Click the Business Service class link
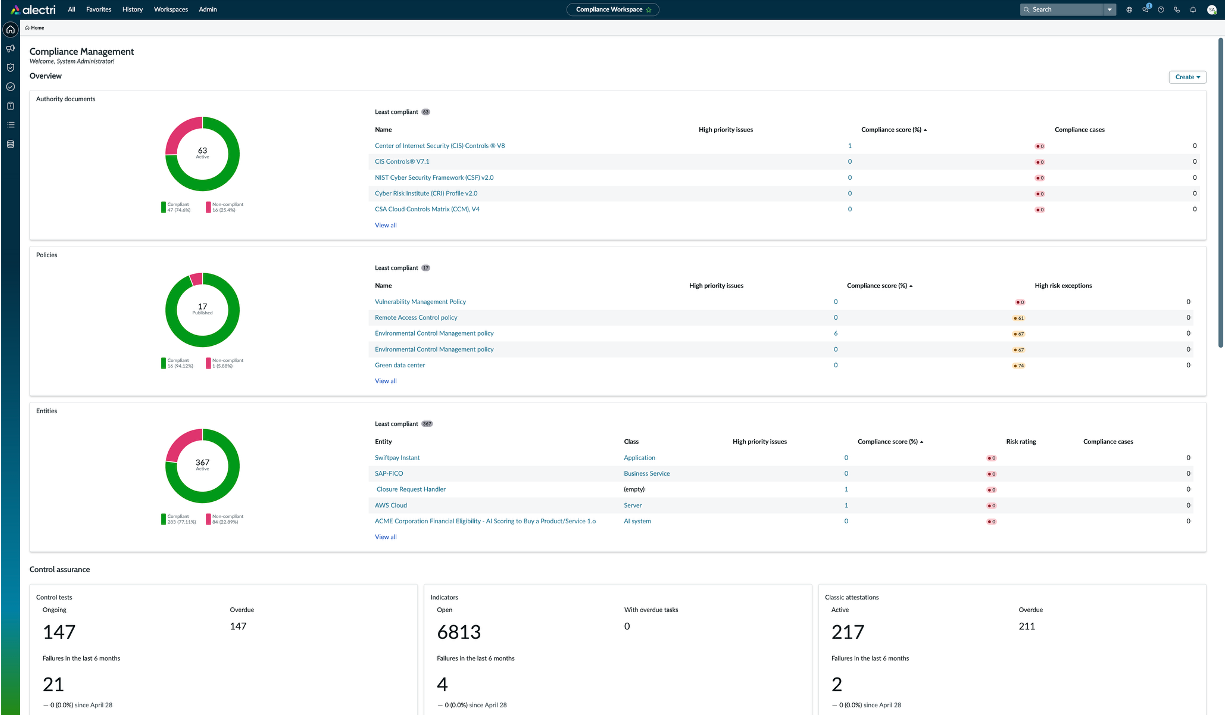 tap(647, 474)
